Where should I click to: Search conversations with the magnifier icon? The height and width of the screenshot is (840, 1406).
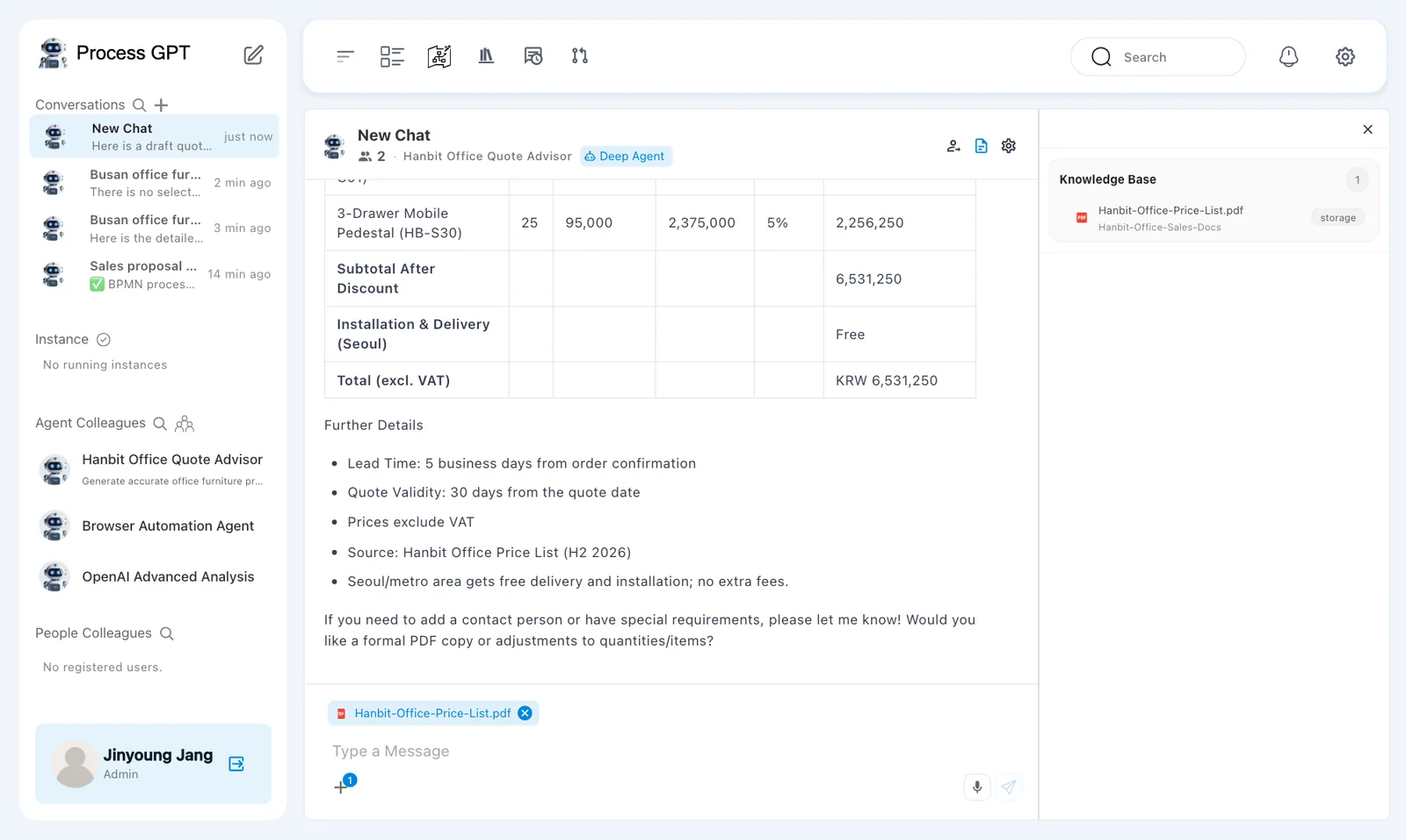139,105
